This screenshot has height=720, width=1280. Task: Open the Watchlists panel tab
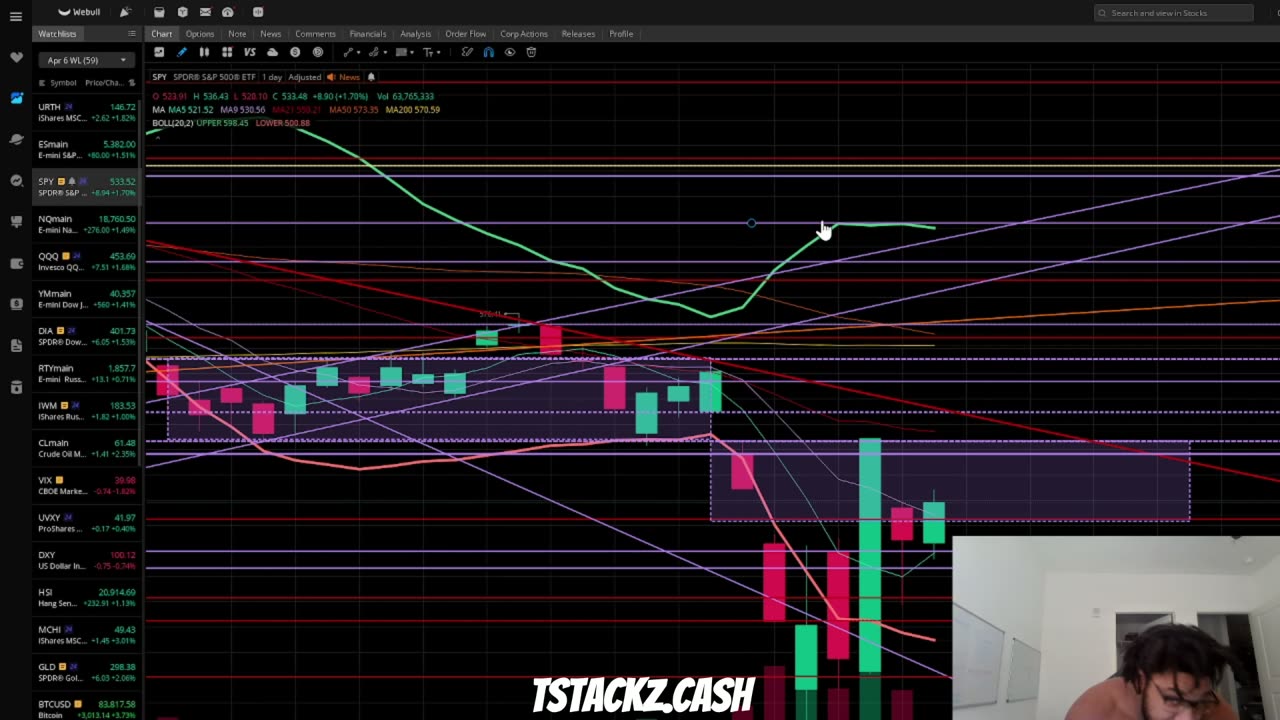pyautogui.click(x=57, y=34)
